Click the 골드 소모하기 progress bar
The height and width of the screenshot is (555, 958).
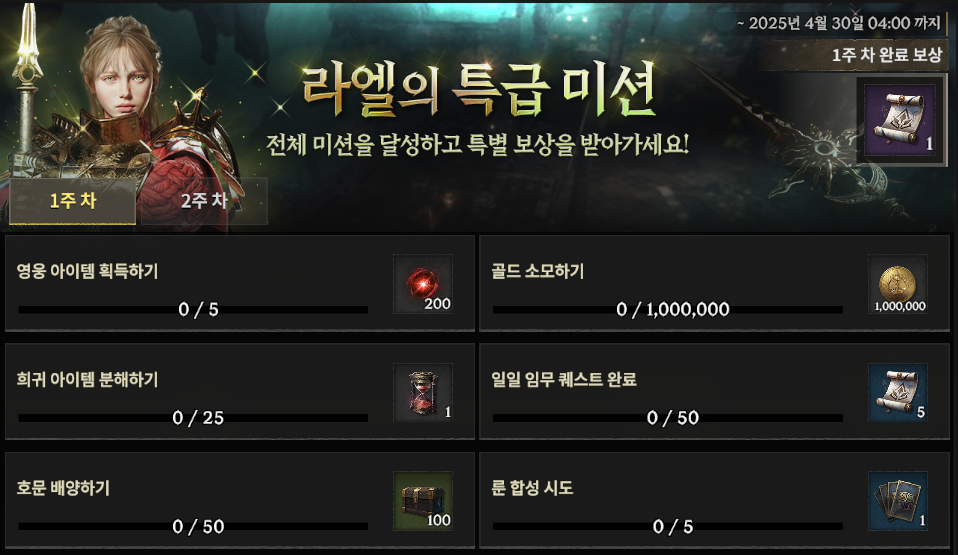[x=668, y=310]
